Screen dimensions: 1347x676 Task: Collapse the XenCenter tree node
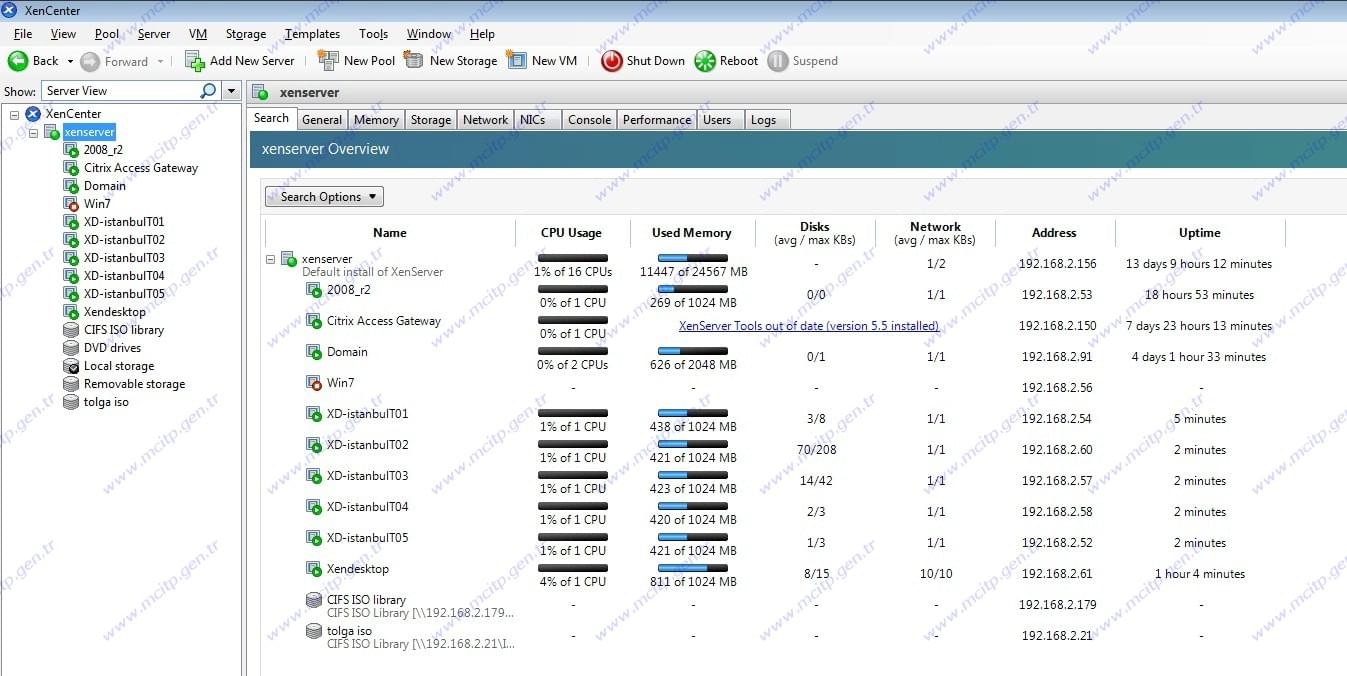coord(14,114)
